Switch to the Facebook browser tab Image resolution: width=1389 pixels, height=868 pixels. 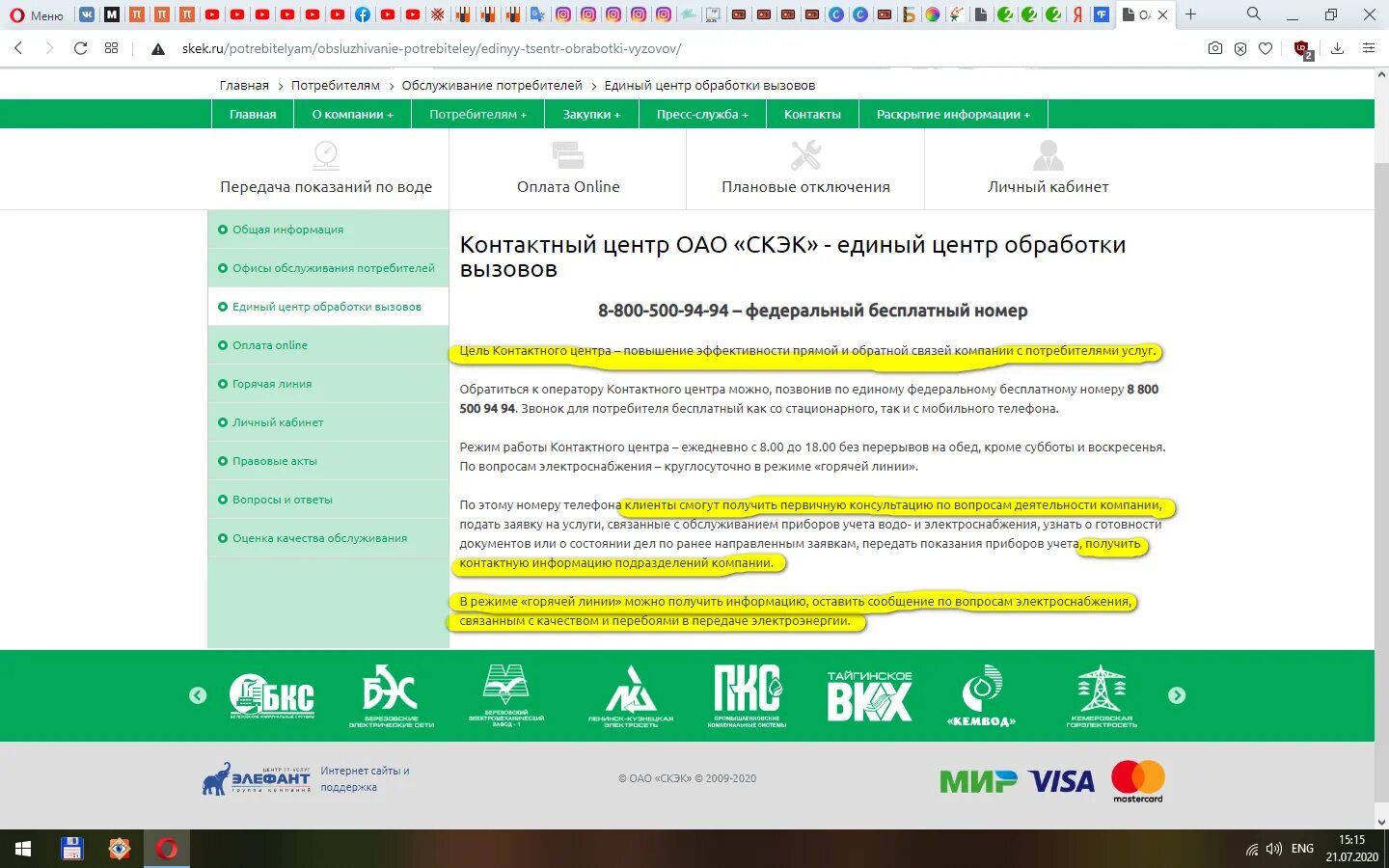[363, 14]
